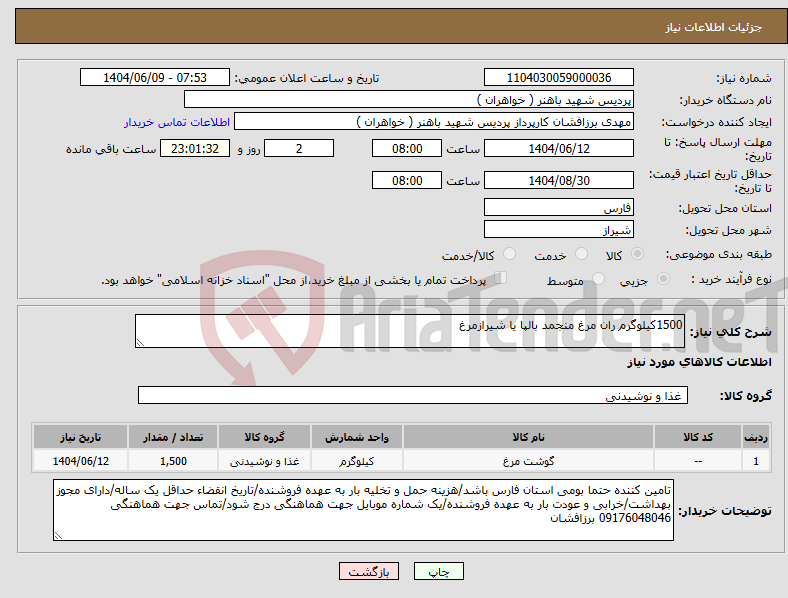Click the کیلوگرم unit cell
The width and height of the screenshot is (788, 598).
tap(356, 461)
